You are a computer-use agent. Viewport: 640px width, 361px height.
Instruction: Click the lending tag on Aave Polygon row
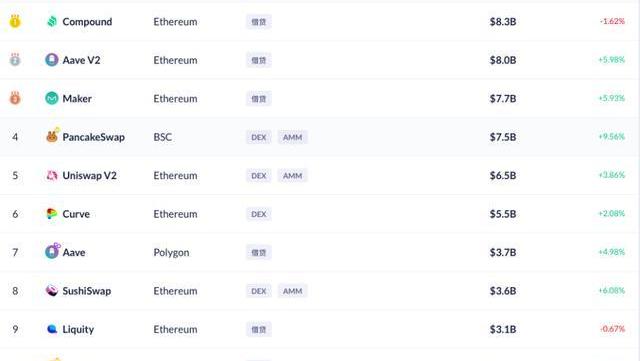259,252
